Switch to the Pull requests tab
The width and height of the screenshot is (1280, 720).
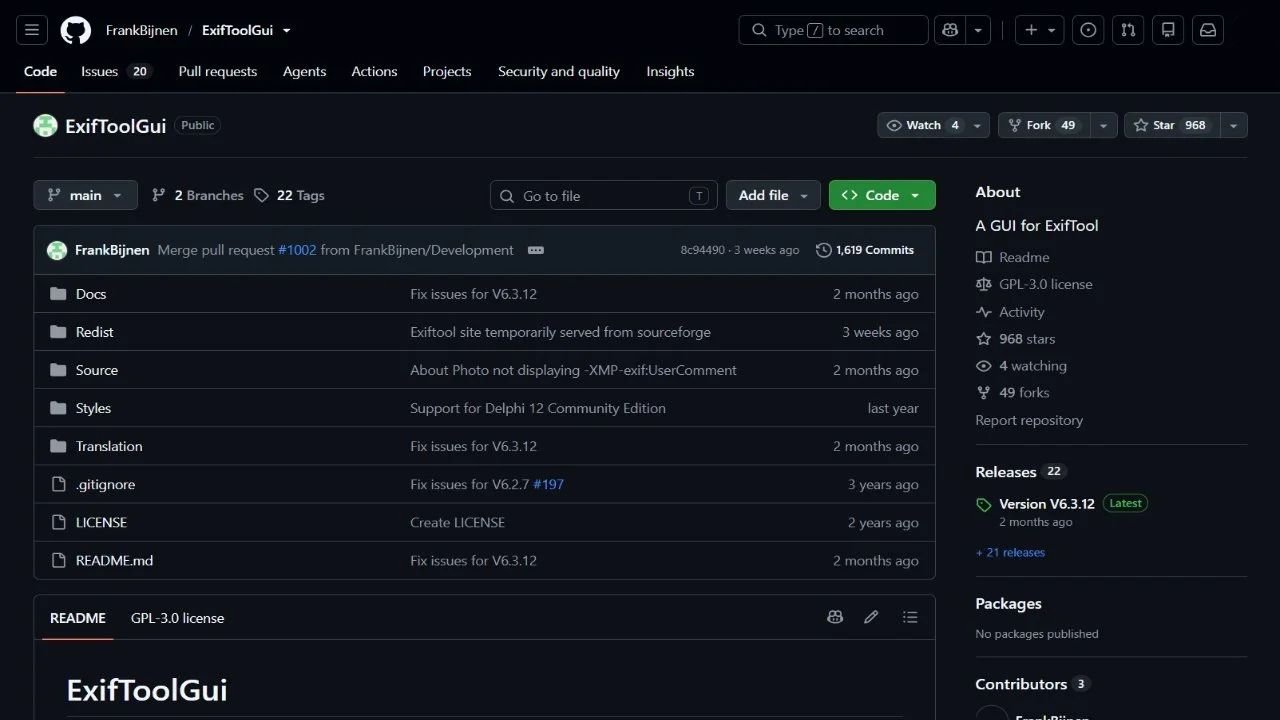pos(218,71)
